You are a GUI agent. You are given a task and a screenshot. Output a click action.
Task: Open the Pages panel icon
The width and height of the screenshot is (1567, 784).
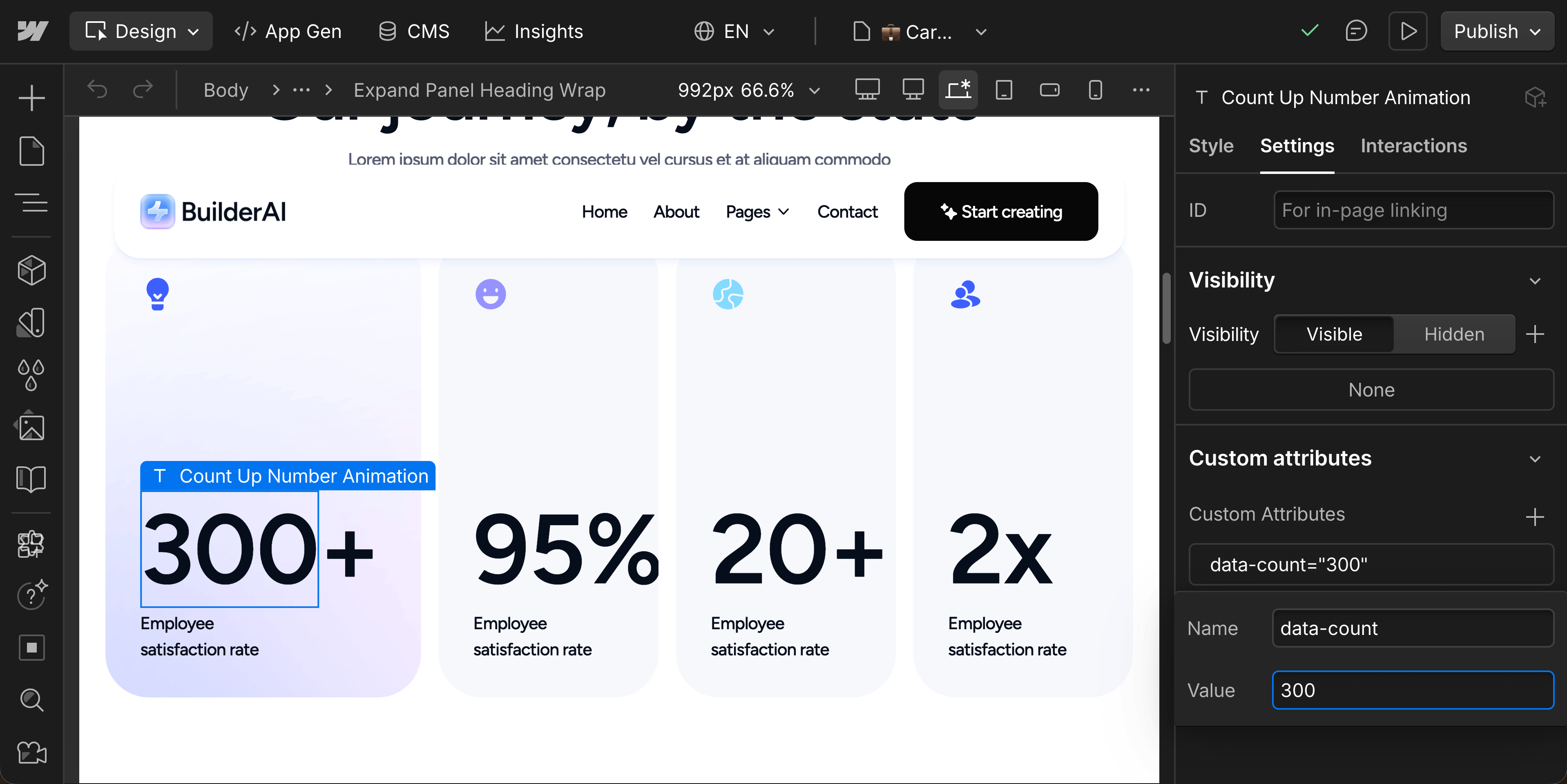click(x=31, y=151)
